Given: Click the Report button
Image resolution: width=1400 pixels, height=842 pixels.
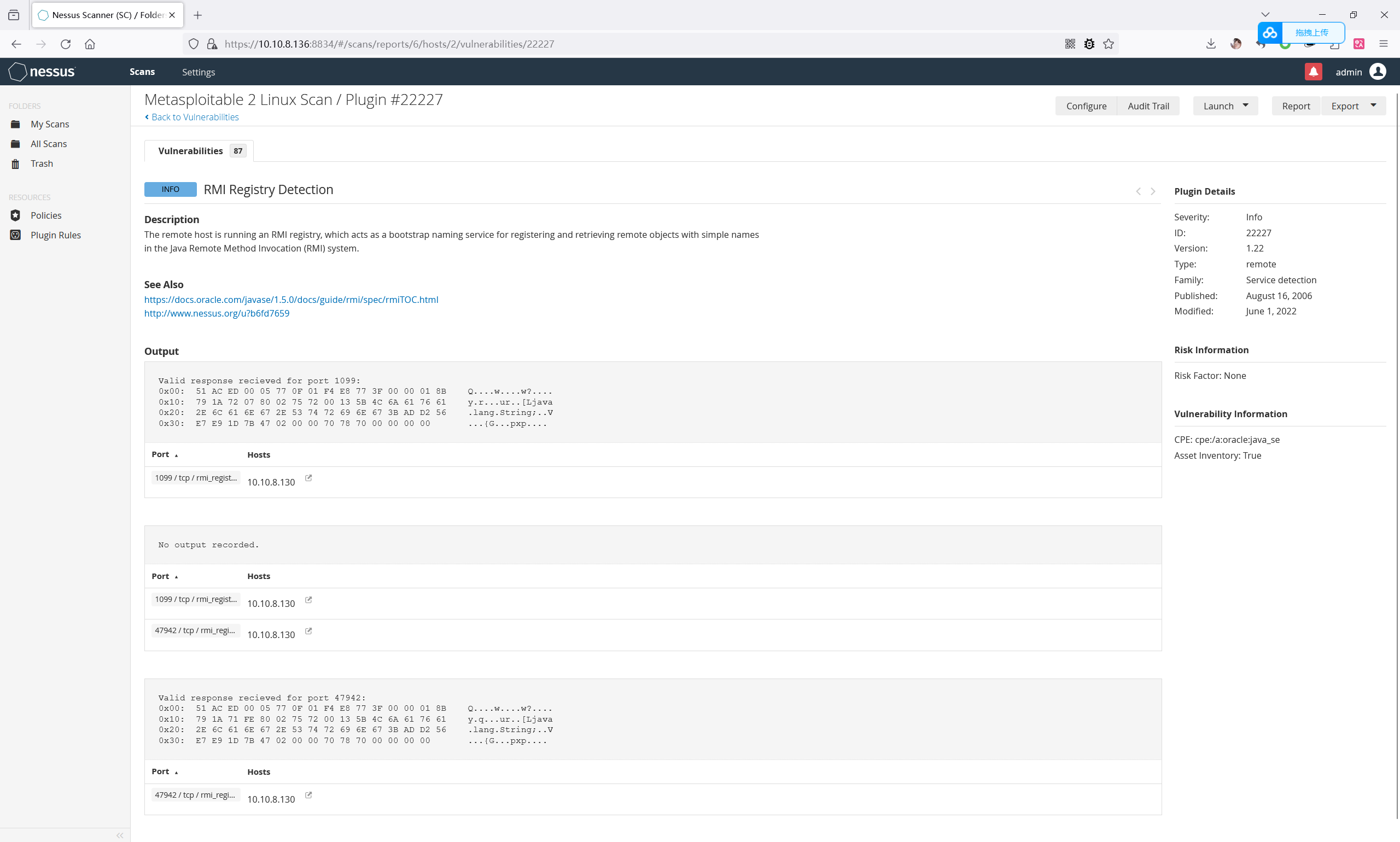Looking at the screenshot, I should (1296, 106).
